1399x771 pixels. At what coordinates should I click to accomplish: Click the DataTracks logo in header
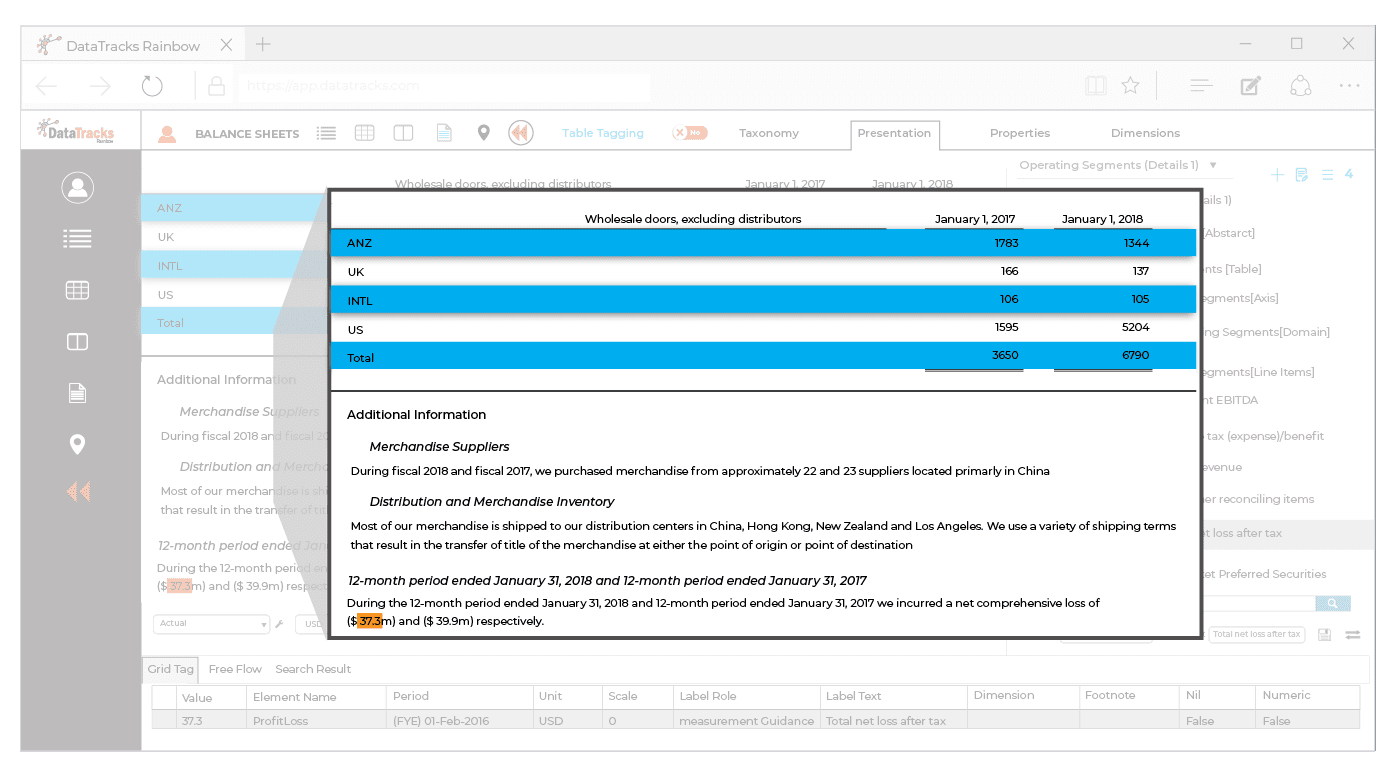[x=76, y=131]
